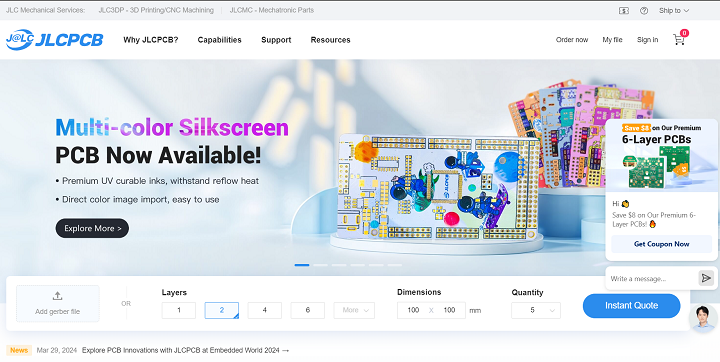Click the currency icon in top bar
Image resolution: width=720 pixels, height=362 pixels.
[624, 11]
